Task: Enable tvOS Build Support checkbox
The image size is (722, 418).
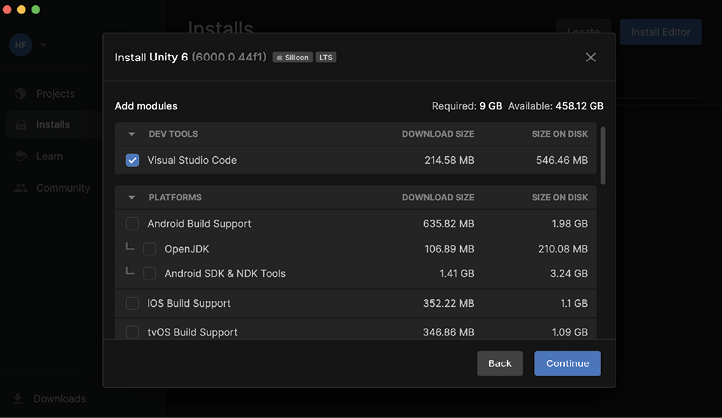Action: click(132, 332)
